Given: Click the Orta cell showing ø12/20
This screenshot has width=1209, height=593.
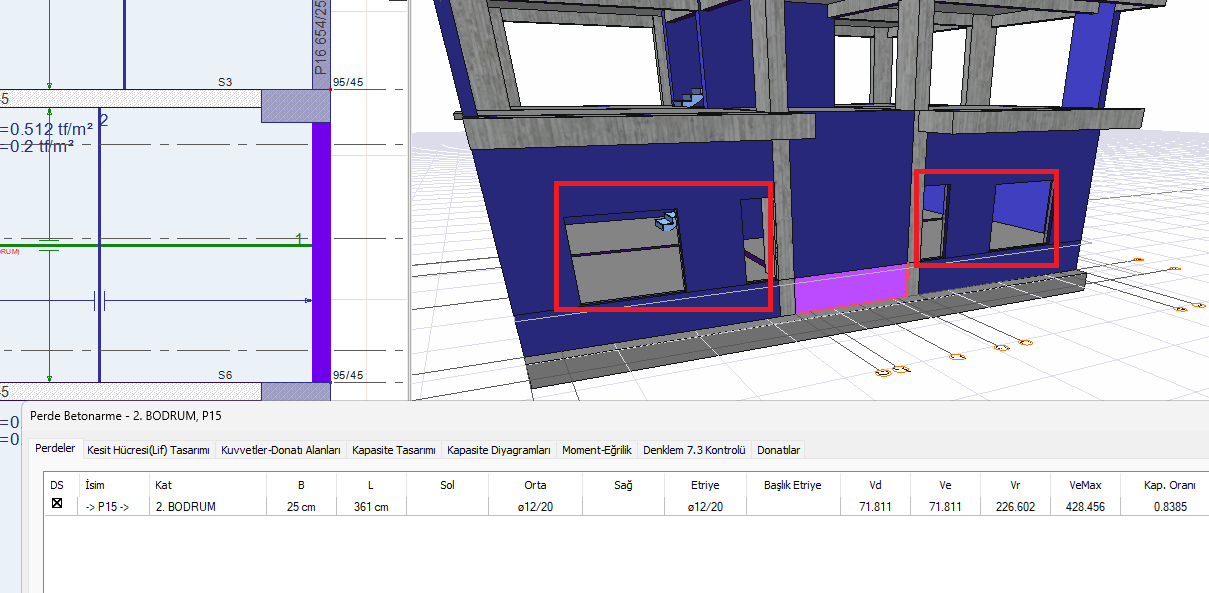Looking at the screenshot, I should (535, 507).
